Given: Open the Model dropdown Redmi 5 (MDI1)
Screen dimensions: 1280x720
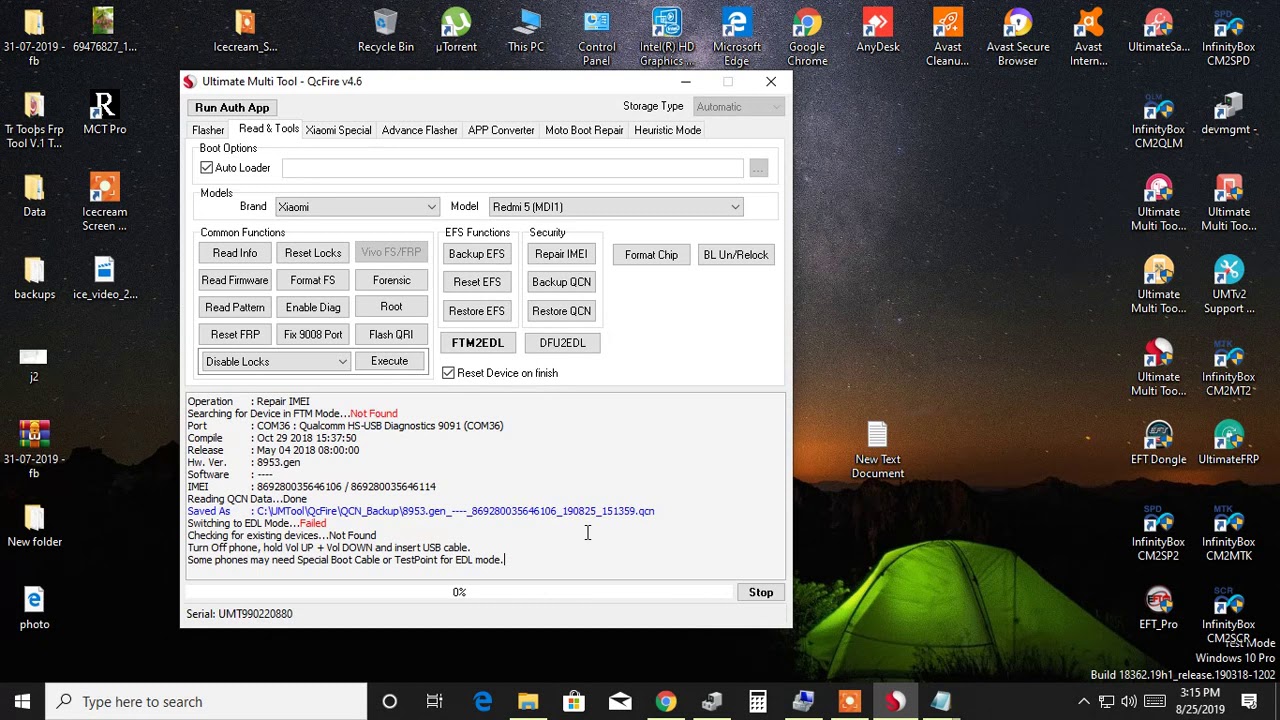Looking at the screenshot, I should [x=616, y=207].
